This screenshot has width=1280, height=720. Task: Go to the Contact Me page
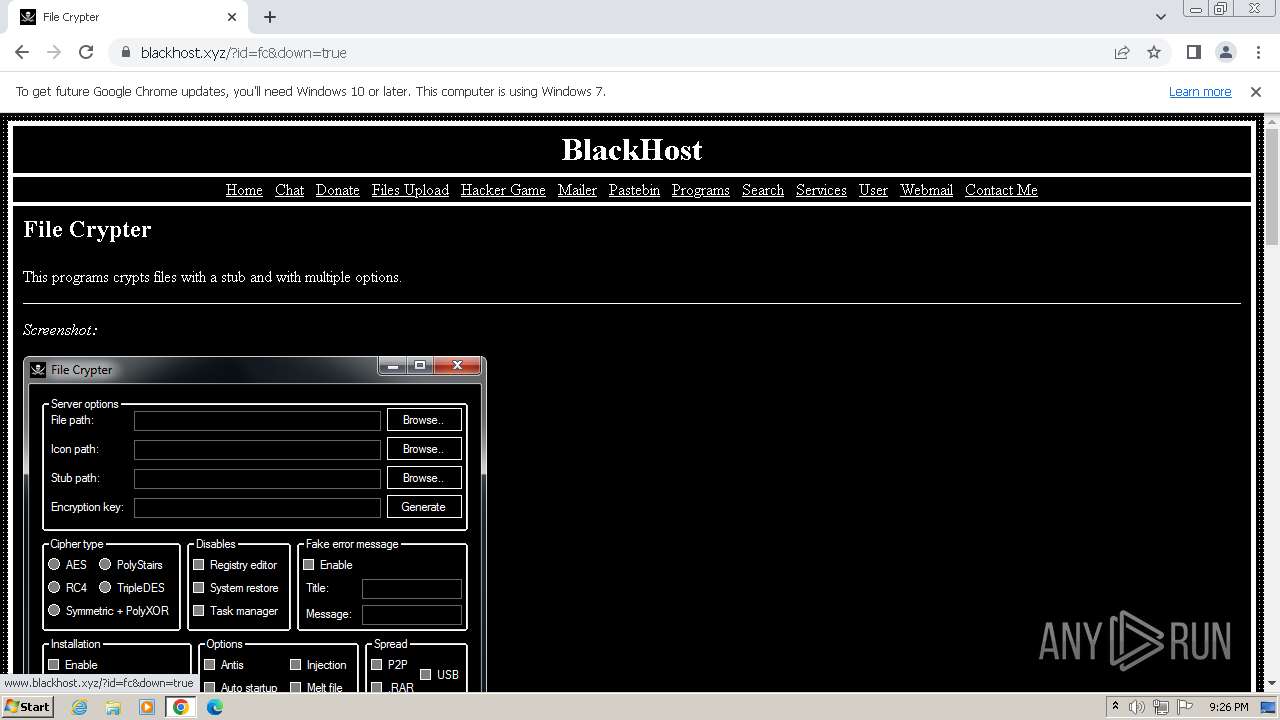point(1001,190)
